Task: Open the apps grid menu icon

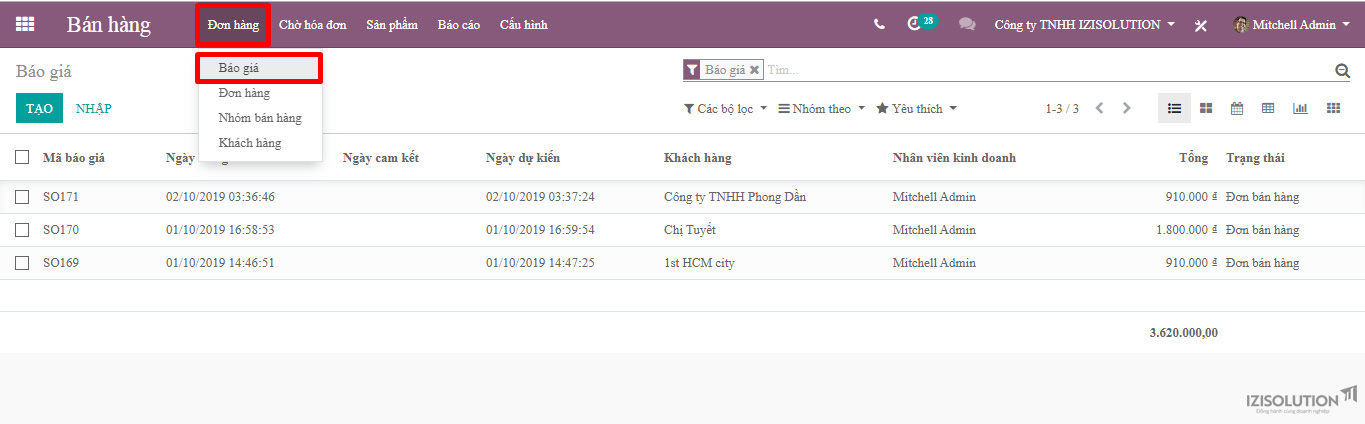Action: click(x=25, y=25)
